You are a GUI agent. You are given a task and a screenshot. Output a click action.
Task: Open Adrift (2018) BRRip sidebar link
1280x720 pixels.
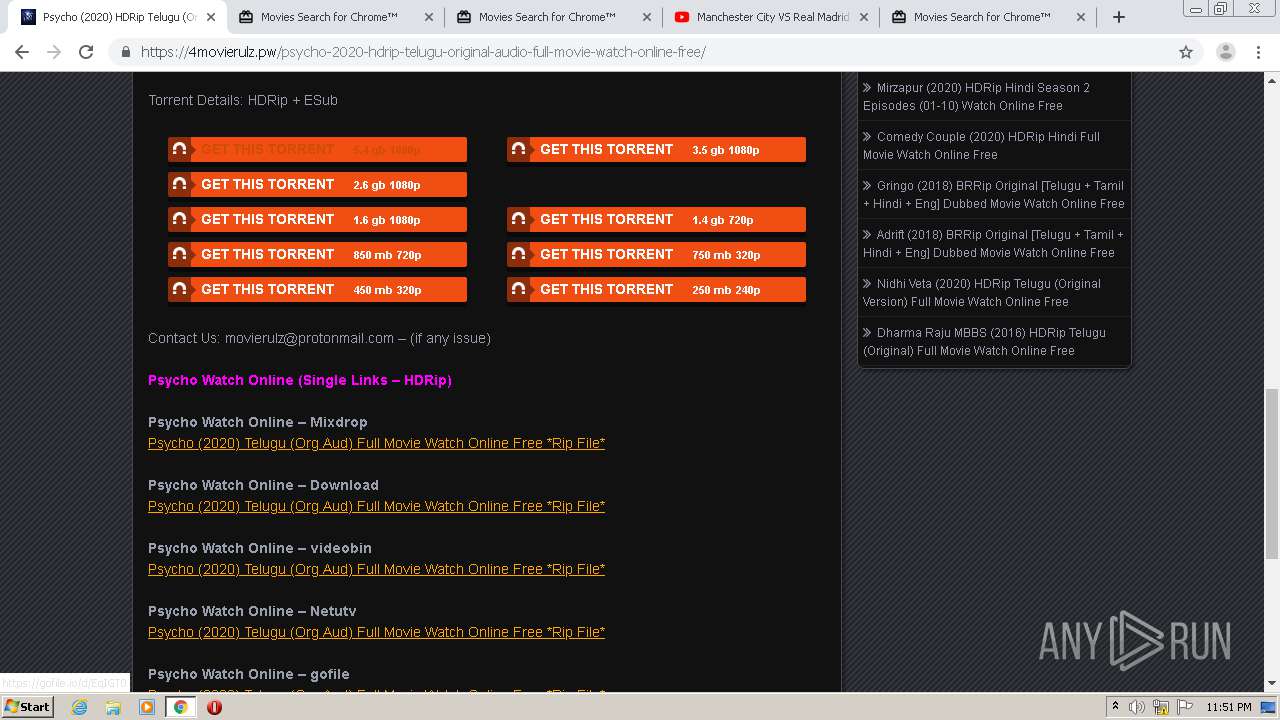994,243
